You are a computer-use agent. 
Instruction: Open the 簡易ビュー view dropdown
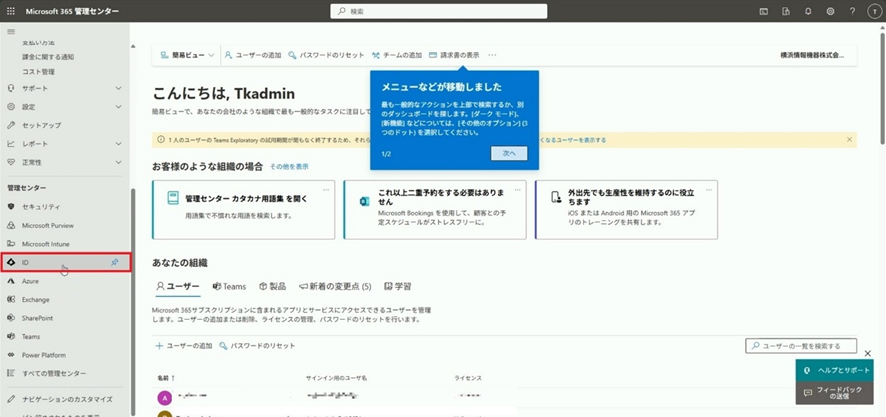coord(187,55)
